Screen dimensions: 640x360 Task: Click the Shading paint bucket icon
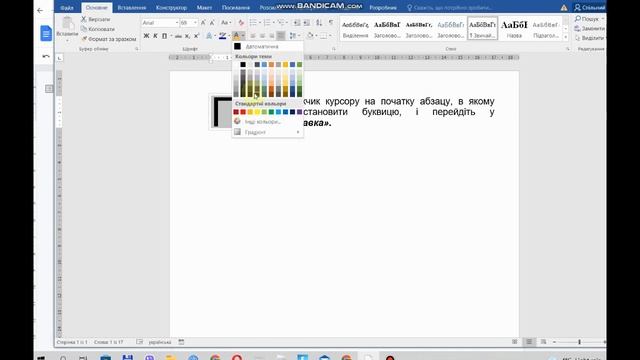tap(310, 36)
